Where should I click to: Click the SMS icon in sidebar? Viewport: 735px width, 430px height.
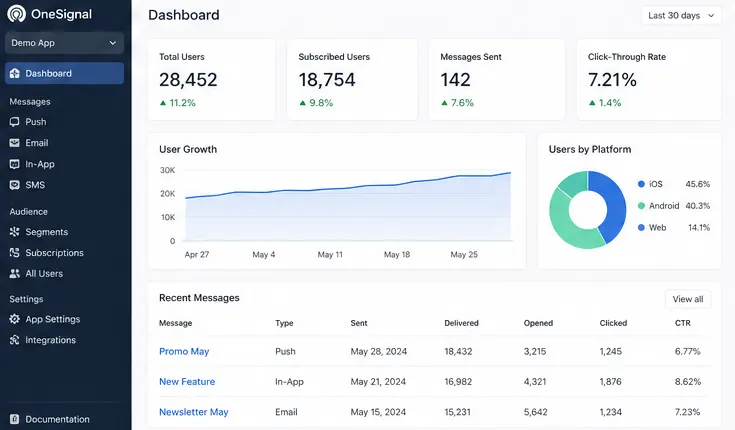pos(15,185)
